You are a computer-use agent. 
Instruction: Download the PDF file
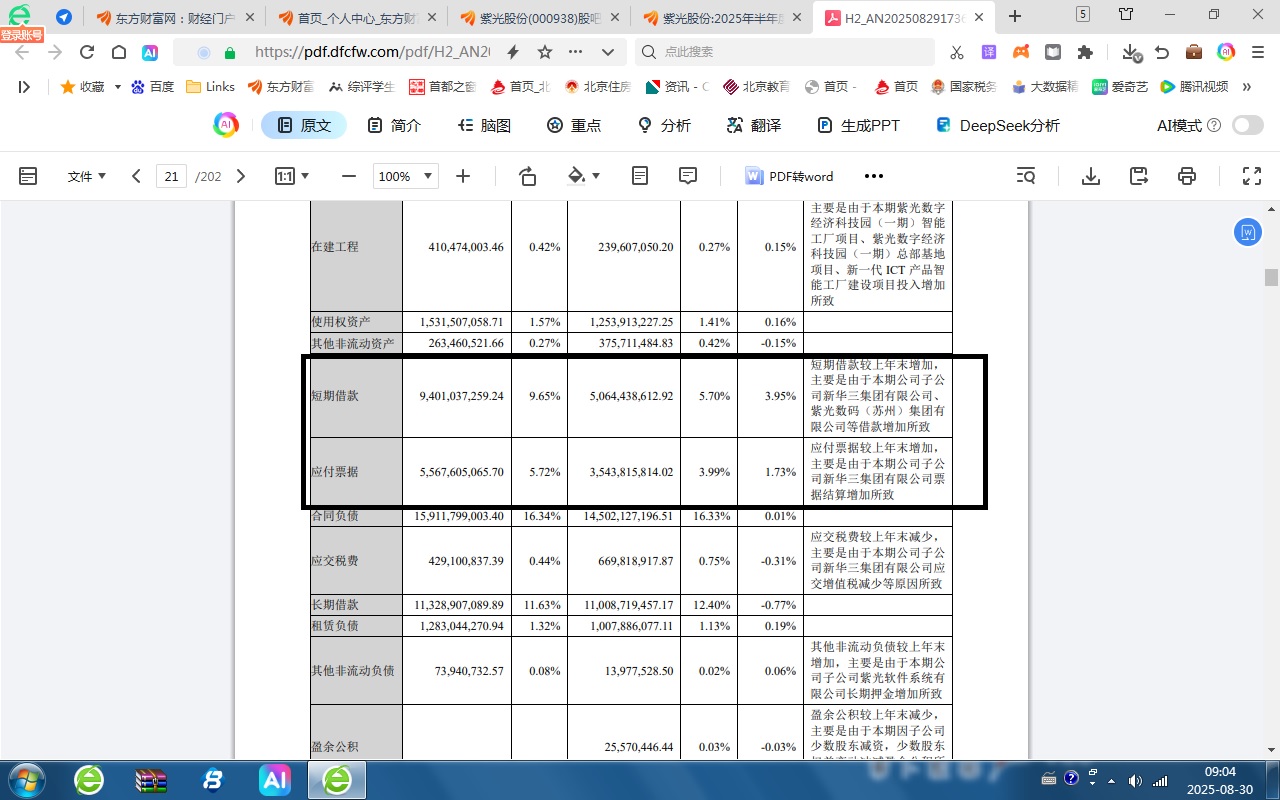[x=1091, y=176]
